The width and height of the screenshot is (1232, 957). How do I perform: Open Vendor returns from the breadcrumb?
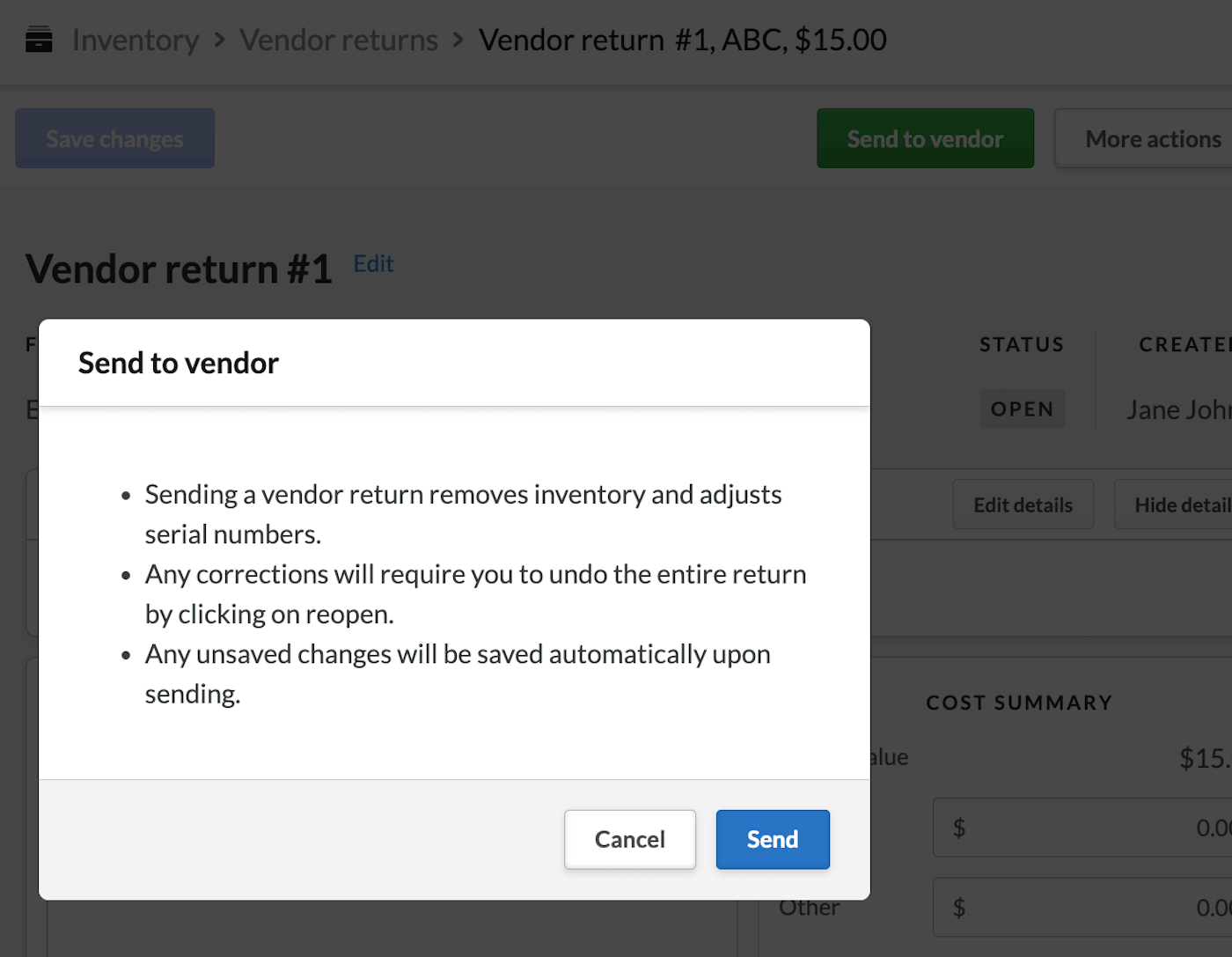pyautogui.click(x=338, y=40)
